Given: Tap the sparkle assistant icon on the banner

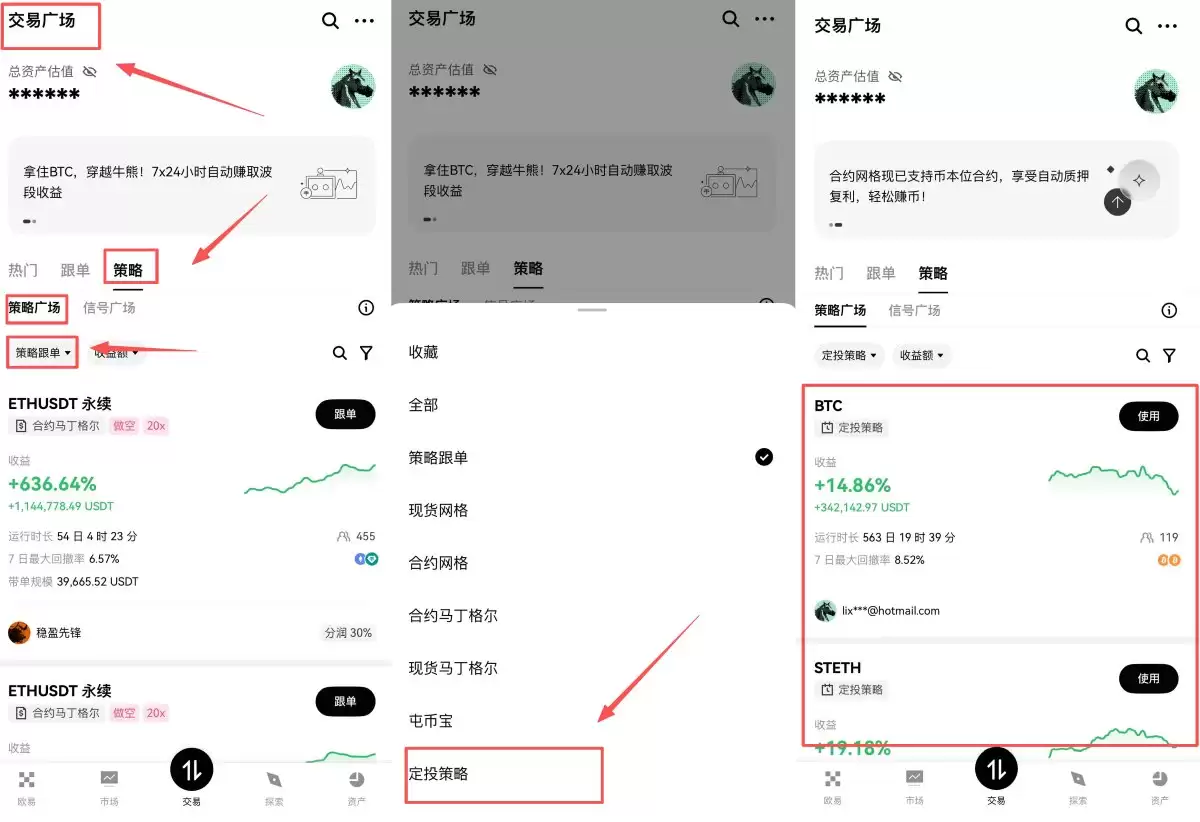Looking at the screenshot, I should tap(1138, 181).
